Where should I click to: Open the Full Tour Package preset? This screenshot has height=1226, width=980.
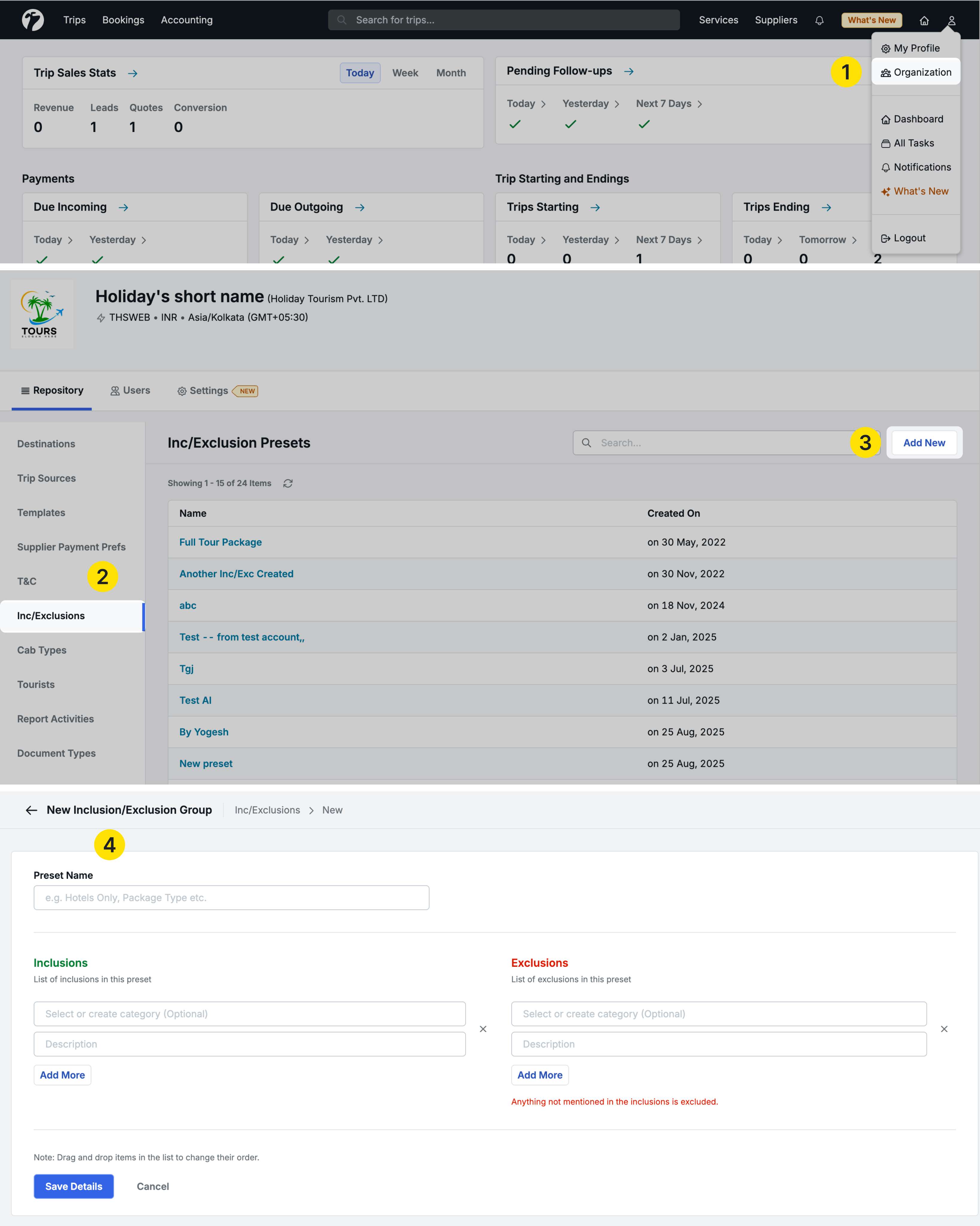(x=221, y=542)
